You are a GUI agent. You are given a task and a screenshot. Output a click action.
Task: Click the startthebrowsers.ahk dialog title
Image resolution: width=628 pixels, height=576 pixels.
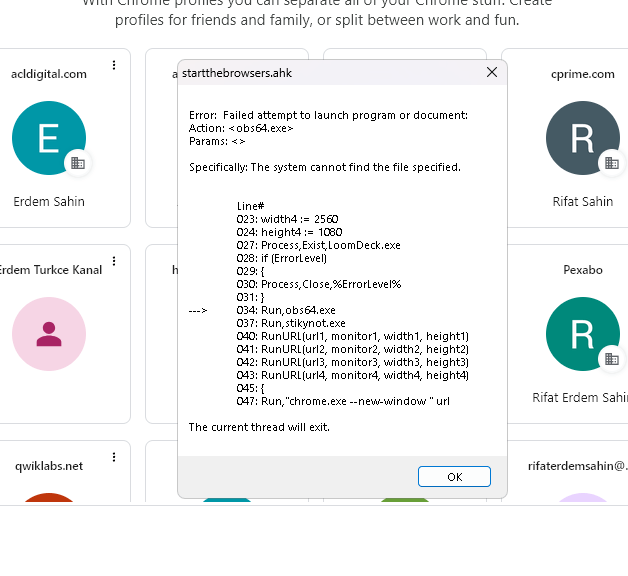tap(237, 73)
